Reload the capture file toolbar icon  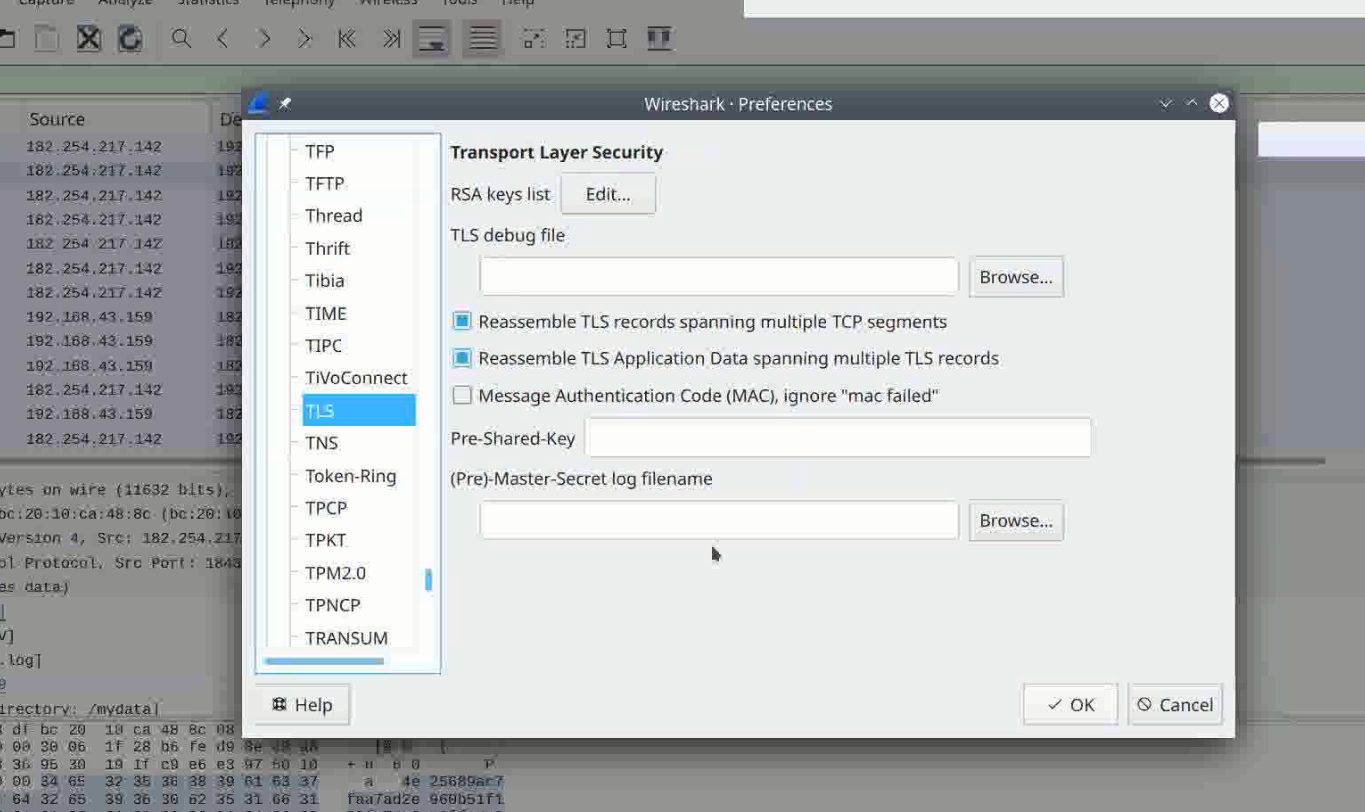tap(130, 39)
